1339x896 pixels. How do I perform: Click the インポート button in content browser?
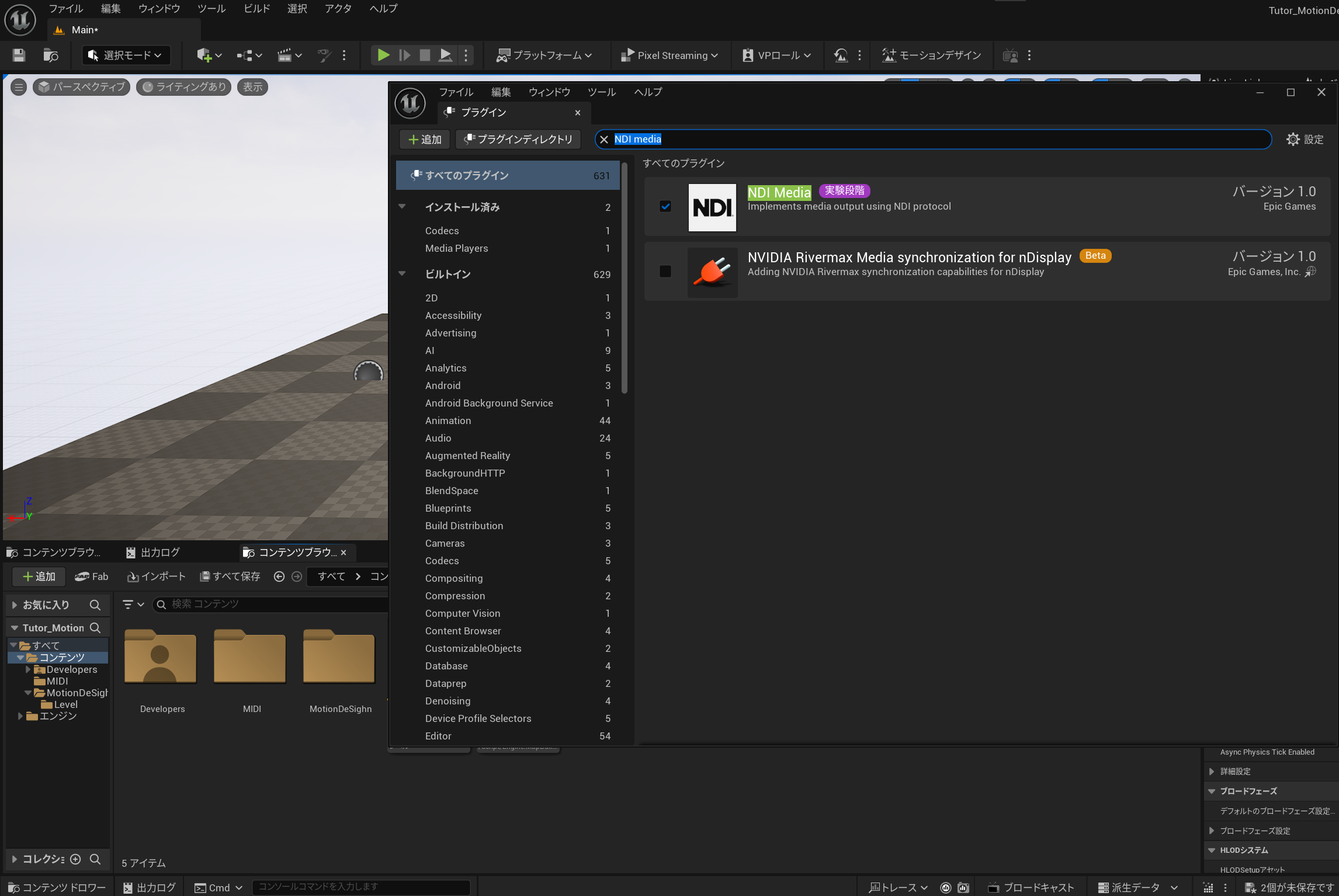(157, 577)
